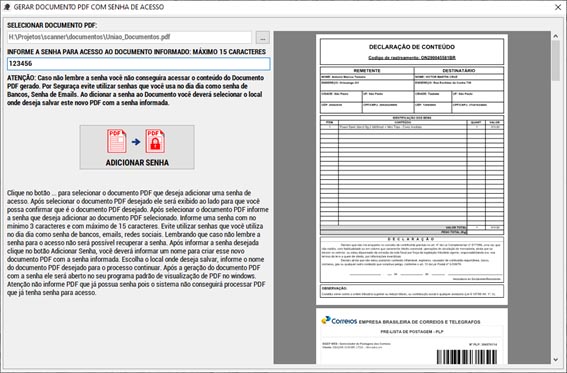Click the PDF file path field

(x=129, y=37)
